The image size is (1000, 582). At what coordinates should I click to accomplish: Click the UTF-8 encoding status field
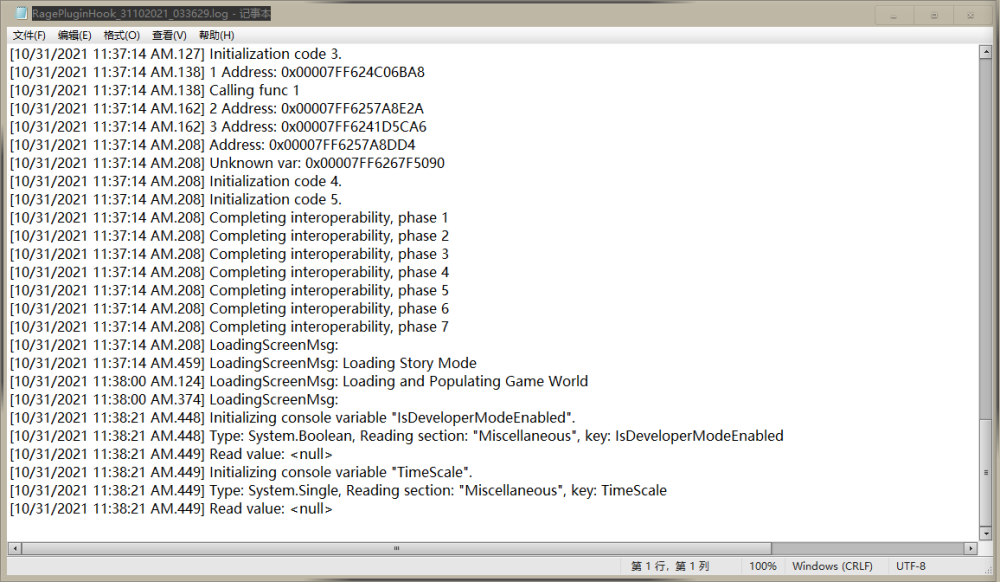point(911,566)
